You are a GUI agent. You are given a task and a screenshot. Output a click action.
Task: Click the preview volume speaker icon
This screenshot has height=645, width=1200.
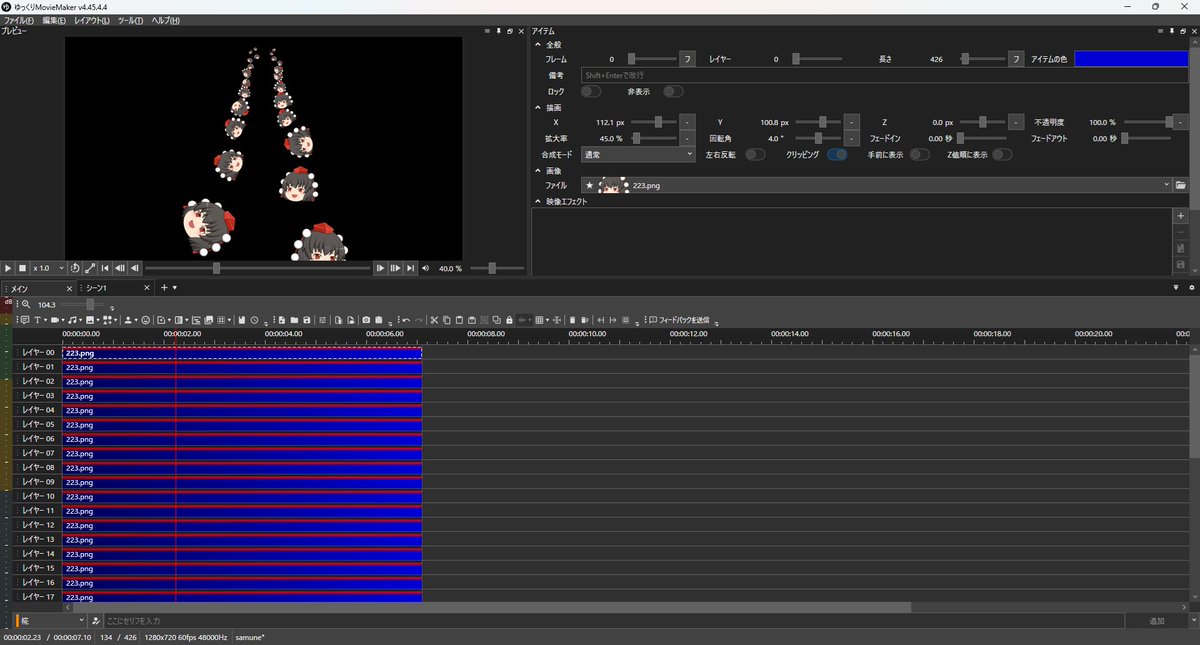pos(426,268)
